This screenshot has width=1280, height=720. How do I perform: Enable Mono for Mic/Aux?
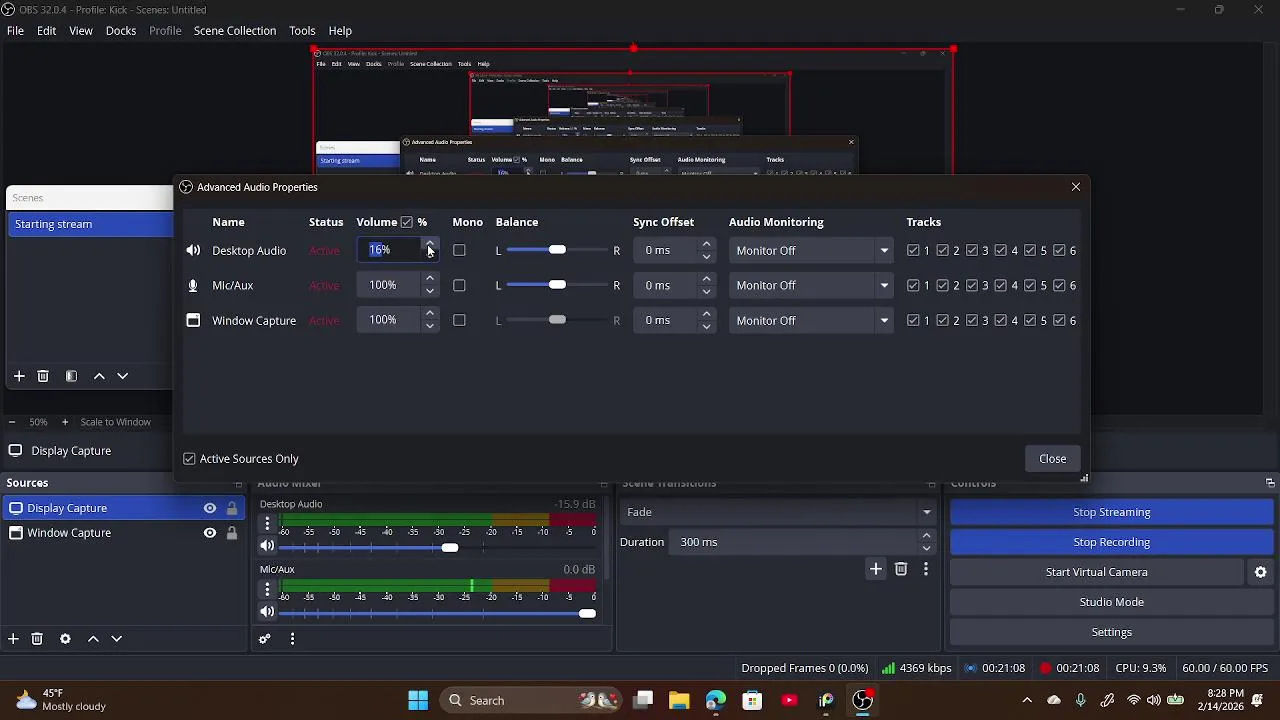pos(459,285)
